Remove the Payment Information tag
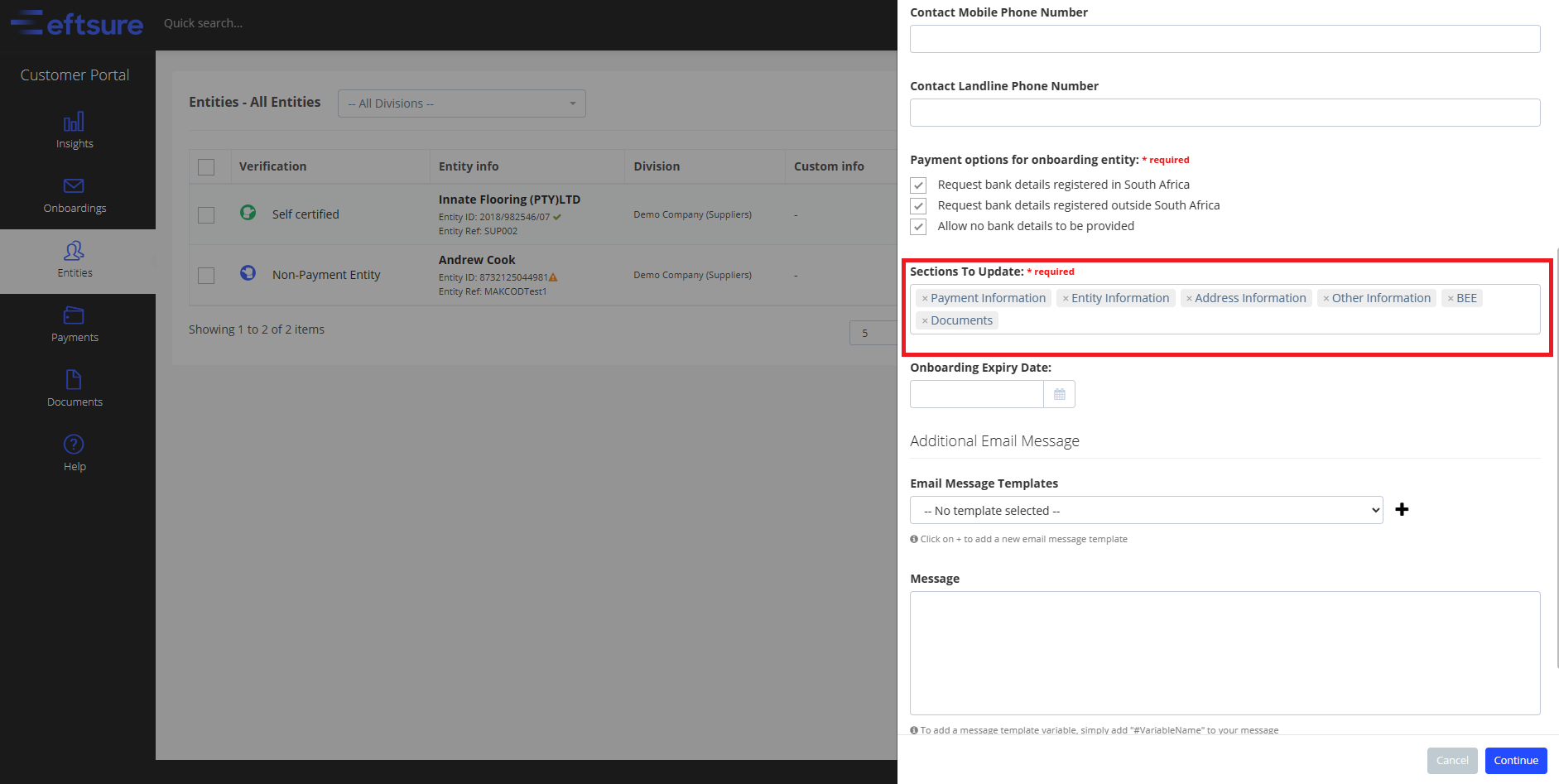 925,299
